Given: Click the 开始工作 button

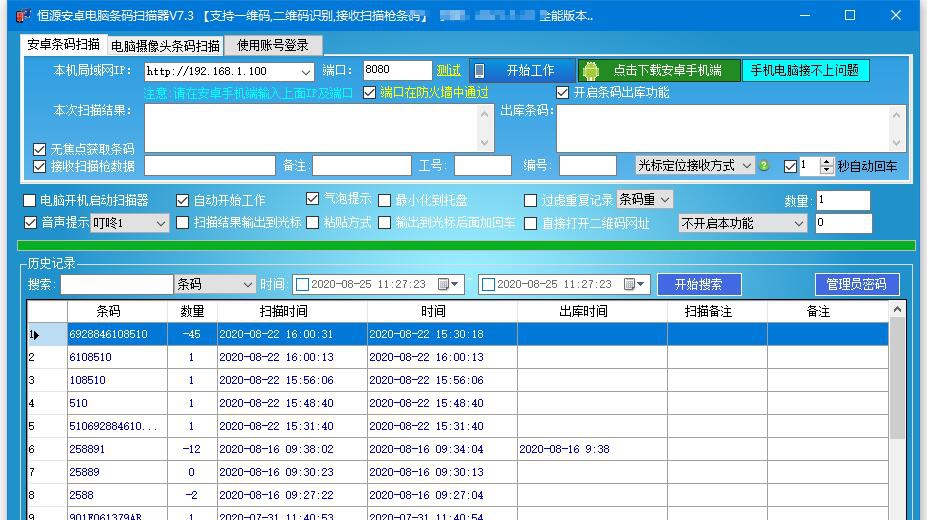Looking at the screenshot, I should coord(523,71).
